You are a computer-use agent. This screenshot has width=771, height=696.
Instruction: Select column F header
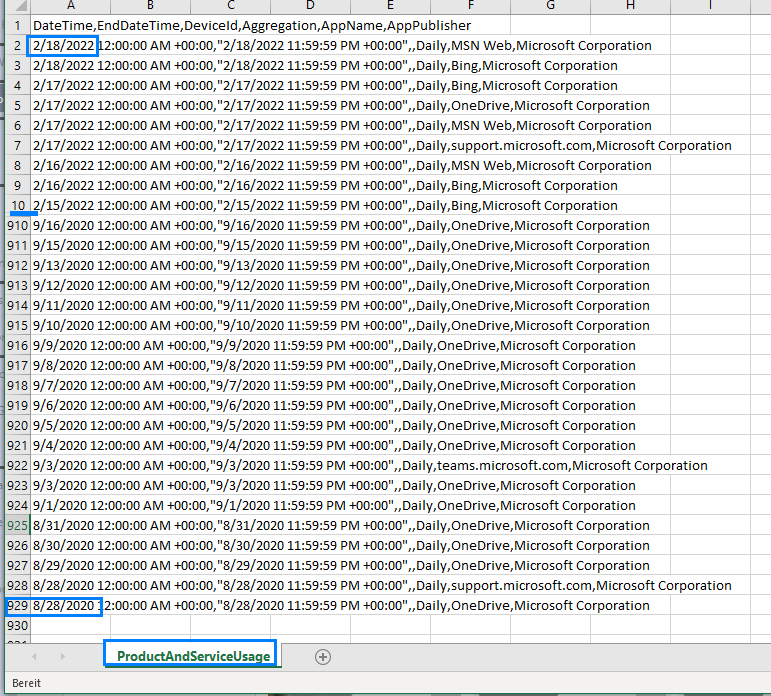click(471, 6)
